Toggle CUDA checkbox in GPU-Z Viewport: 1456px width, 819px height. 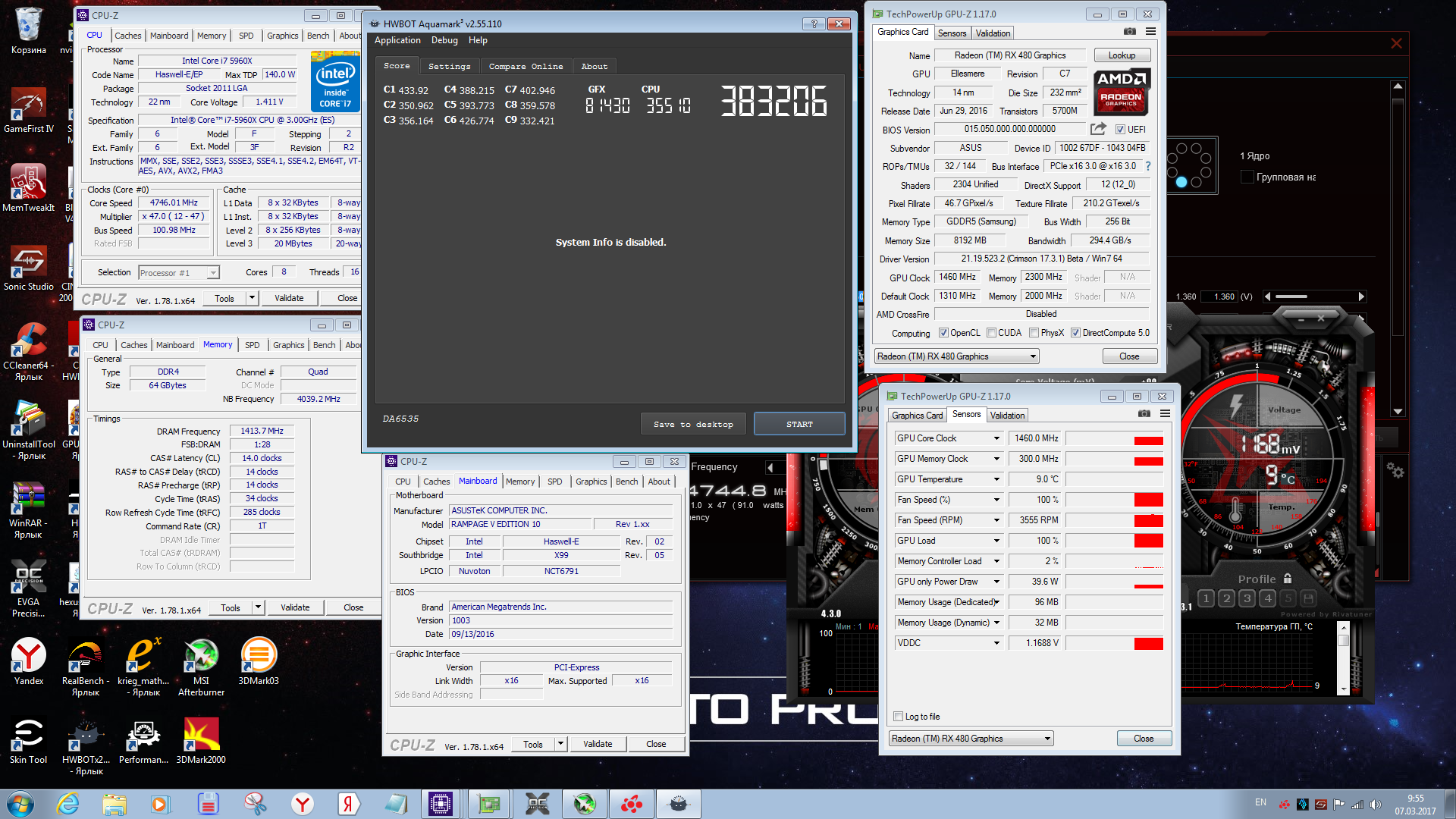click(x=991, y=333)
